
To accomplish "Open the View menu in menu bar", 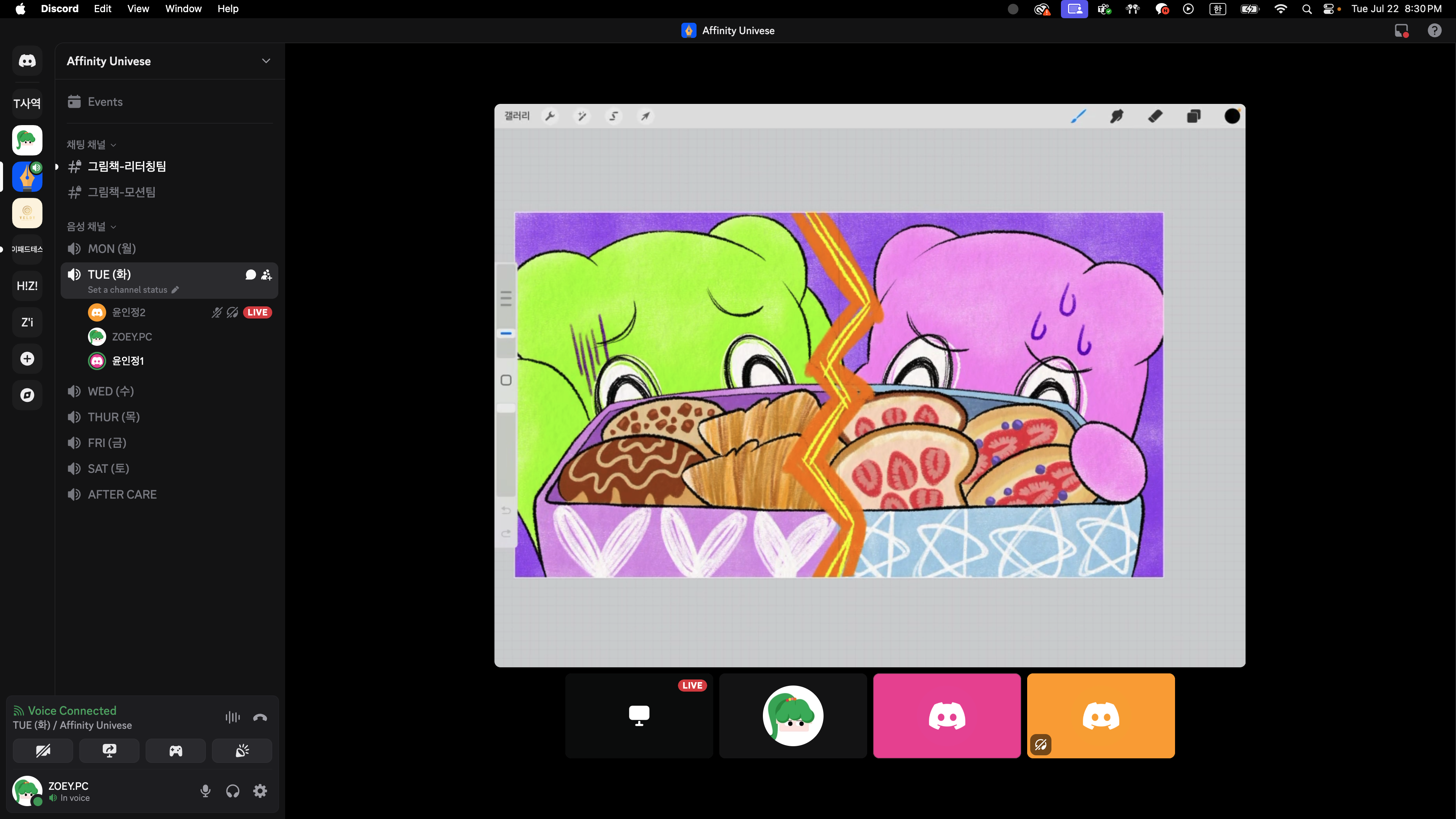I will tap(138, 8).
